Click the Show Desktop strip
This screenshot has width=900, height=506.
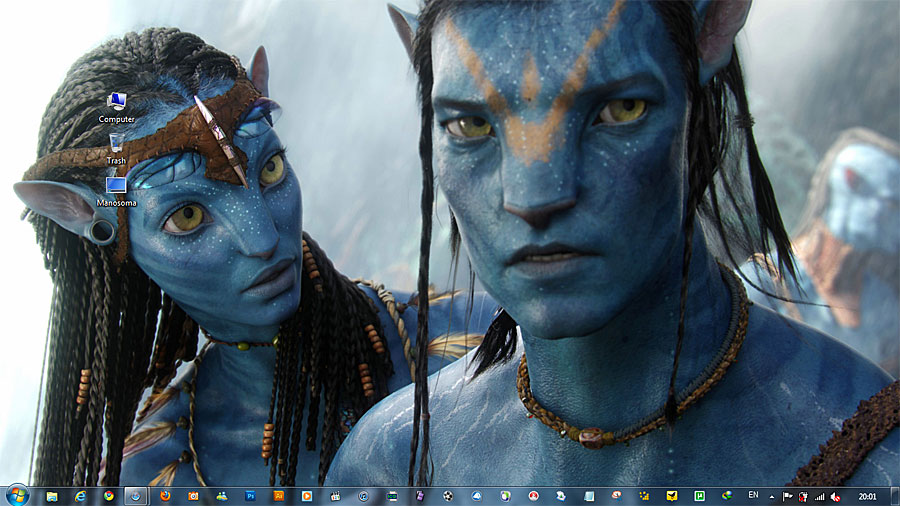click(x=895, y=496)
